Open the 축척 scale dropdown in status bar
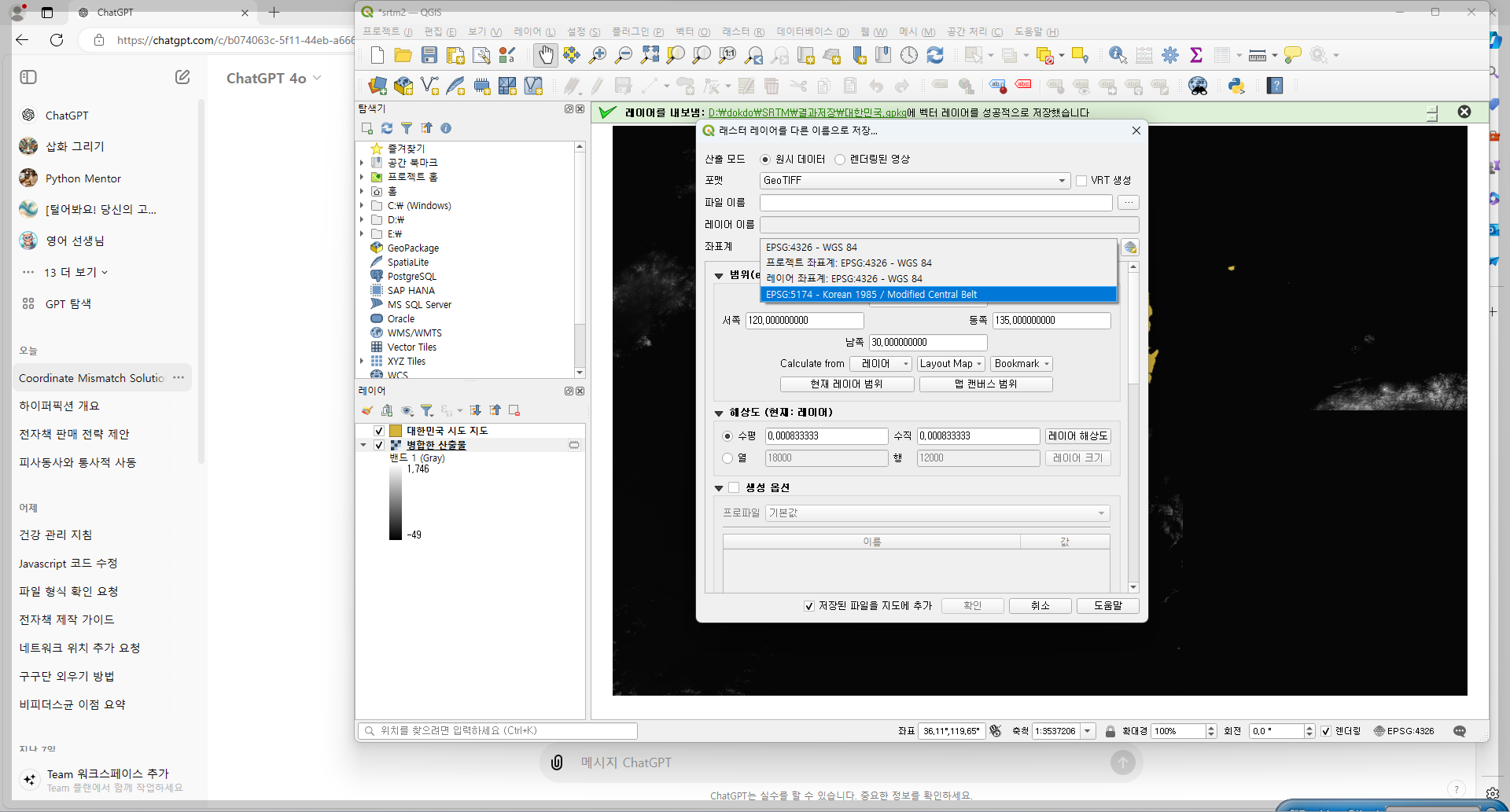This screenshot has width=1510, height=812. [x=1088, y=731]
